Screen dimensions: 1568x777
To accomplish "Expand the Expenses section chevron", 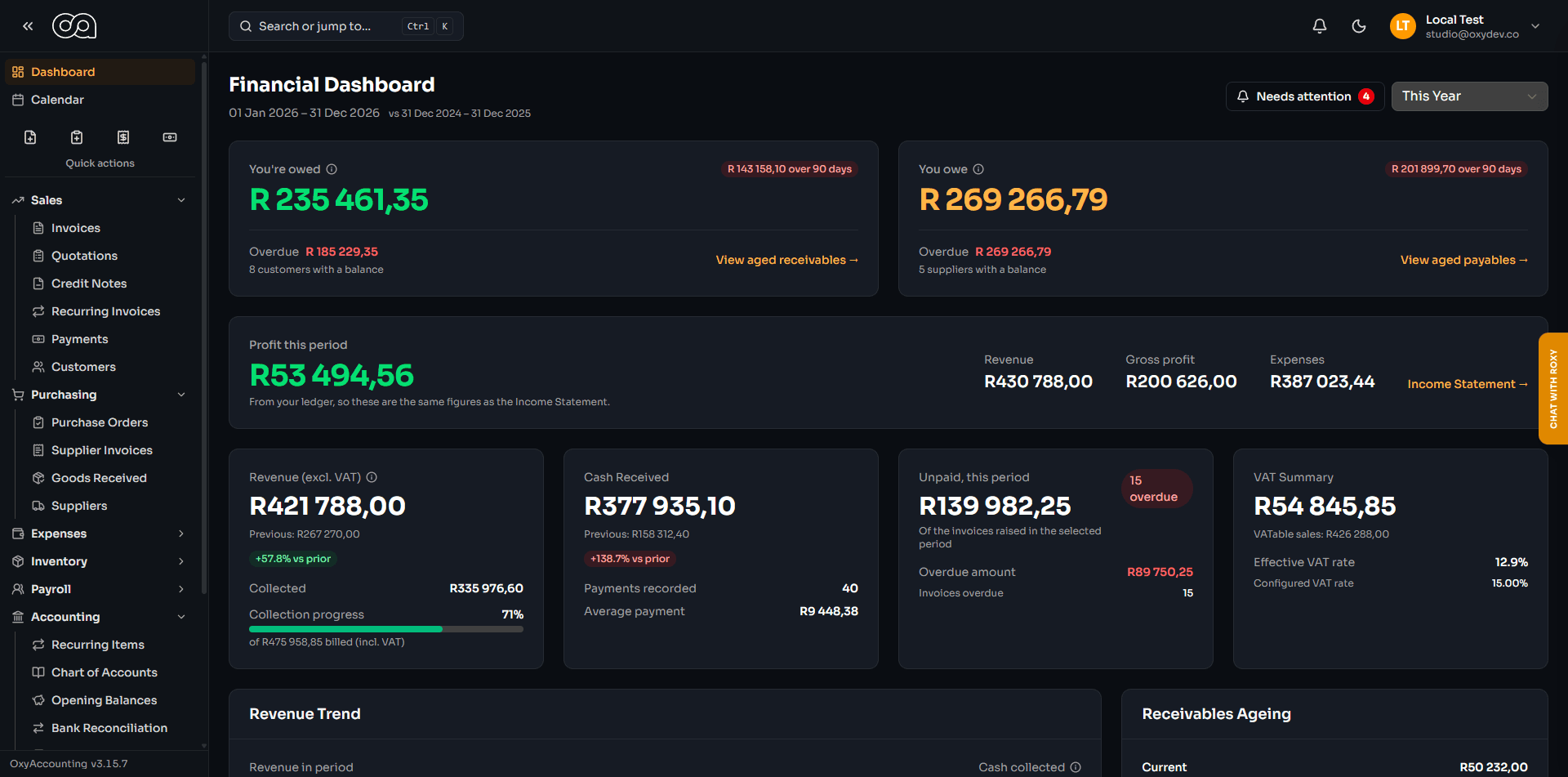I will click(181, 534).
